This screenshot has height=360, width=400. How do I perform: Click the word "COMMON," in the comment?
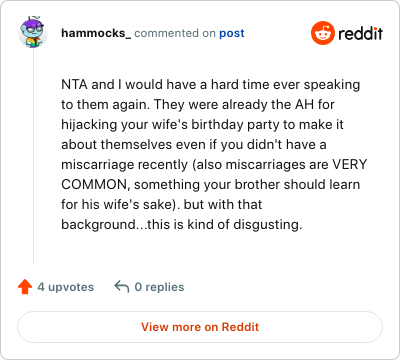pos(96,184)
